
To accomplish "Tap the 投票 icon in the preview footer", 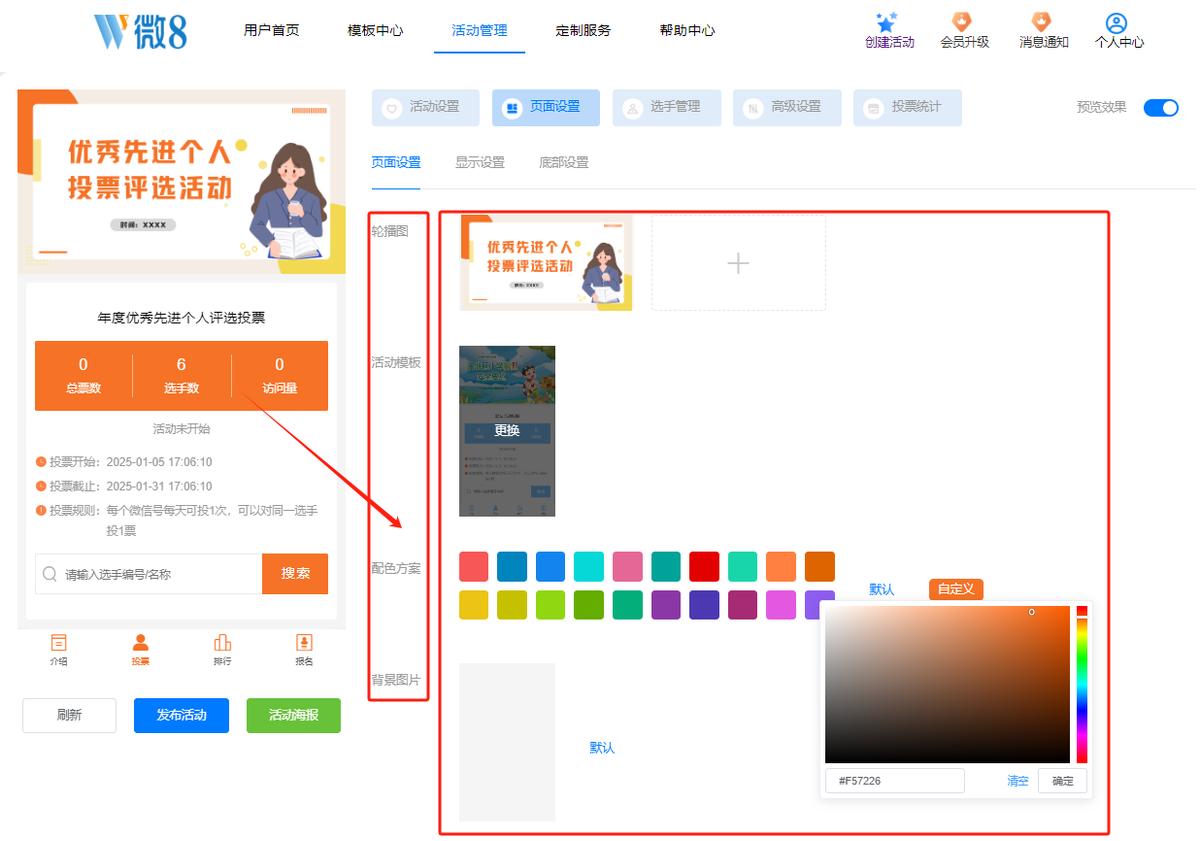I will tap(141, 642).
